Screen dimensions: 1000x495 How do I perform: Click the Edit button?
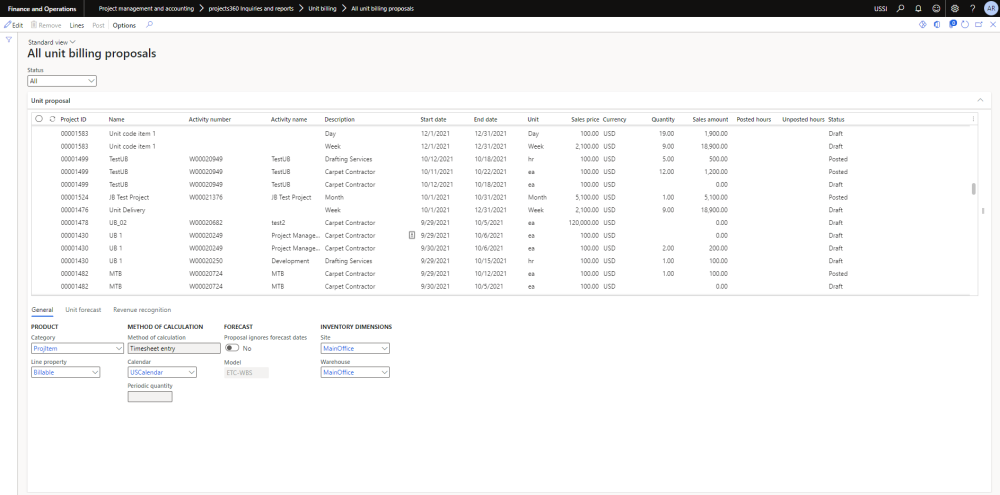[14, 24]
